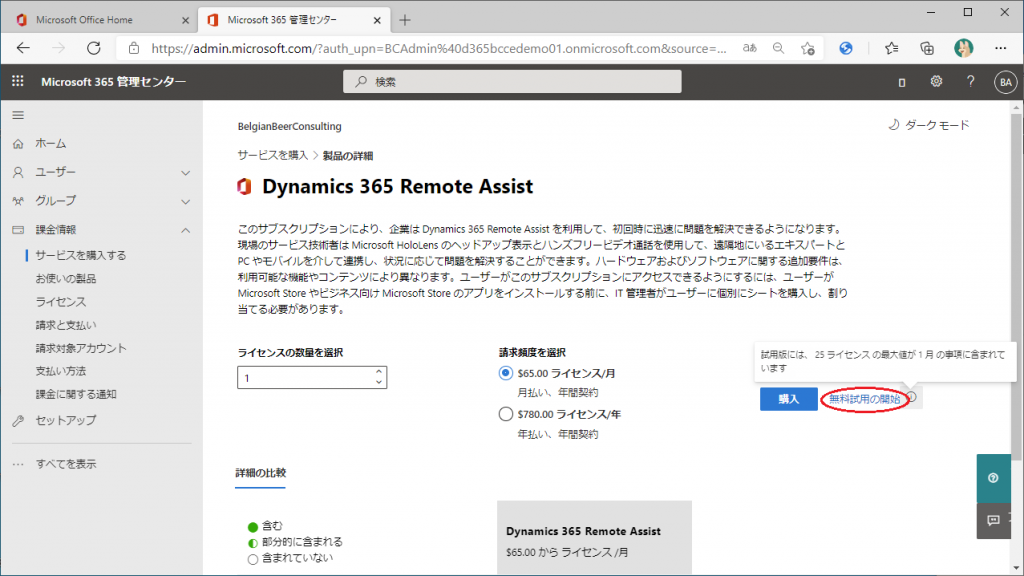This screenshot has height=576, width=1024.
Task: Increase license quantity with up arrow
Action: point(379,372)
